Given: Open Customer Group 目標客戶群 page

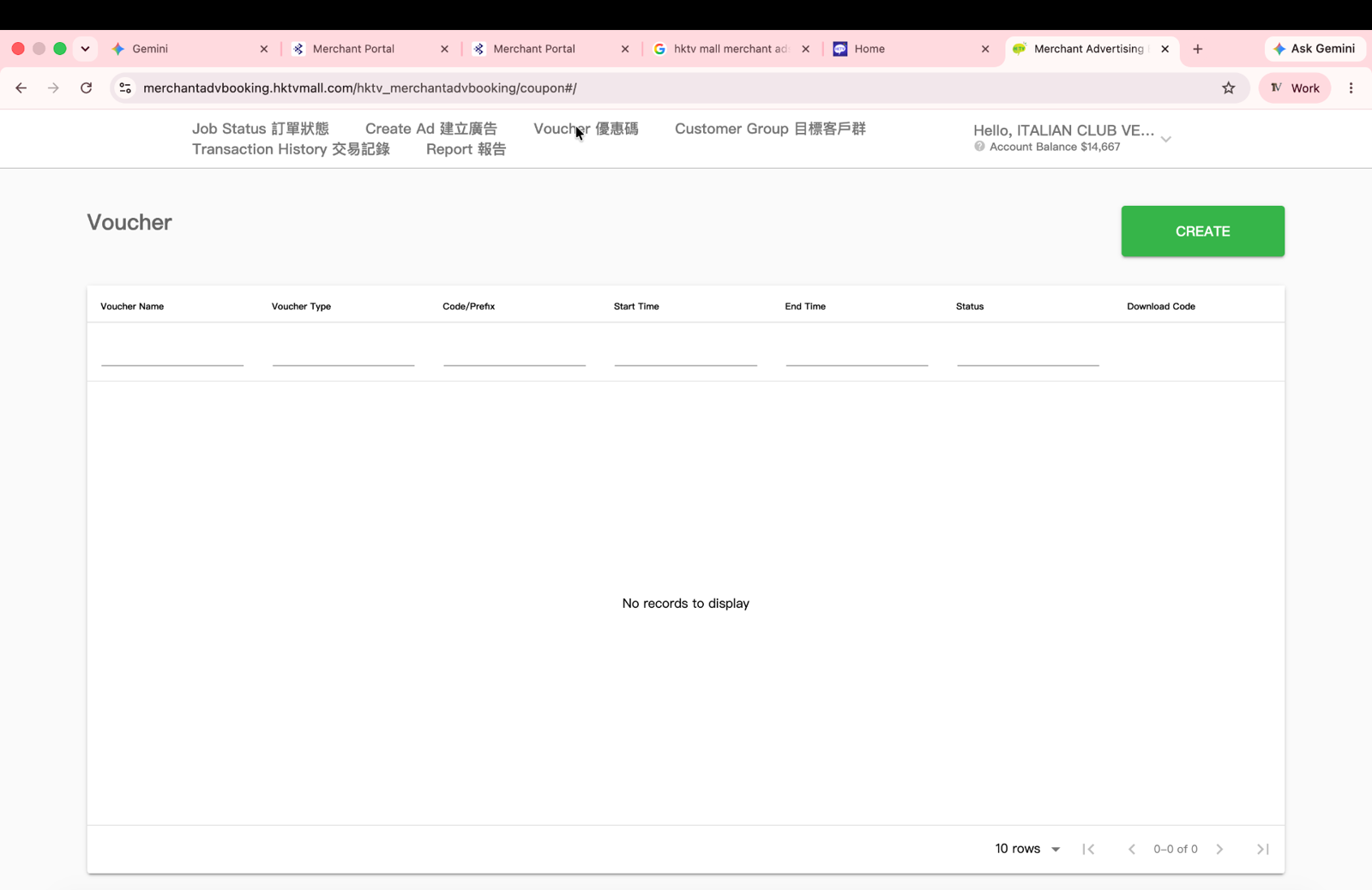Looking at the screenshot, I should coord(770,129).
